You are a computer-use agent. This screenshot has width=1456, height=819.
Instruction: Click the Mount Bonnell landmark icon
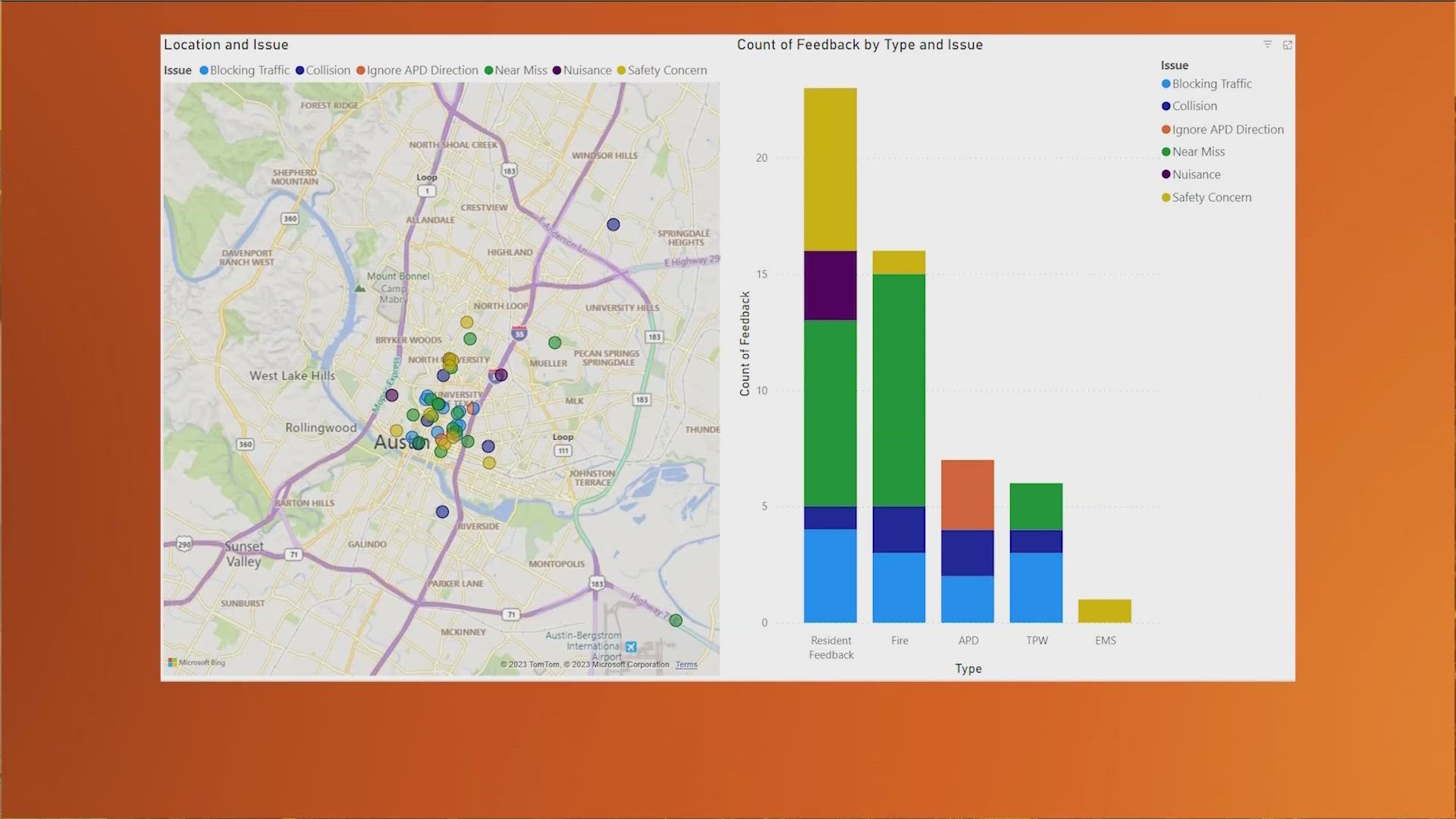(360, 288)
